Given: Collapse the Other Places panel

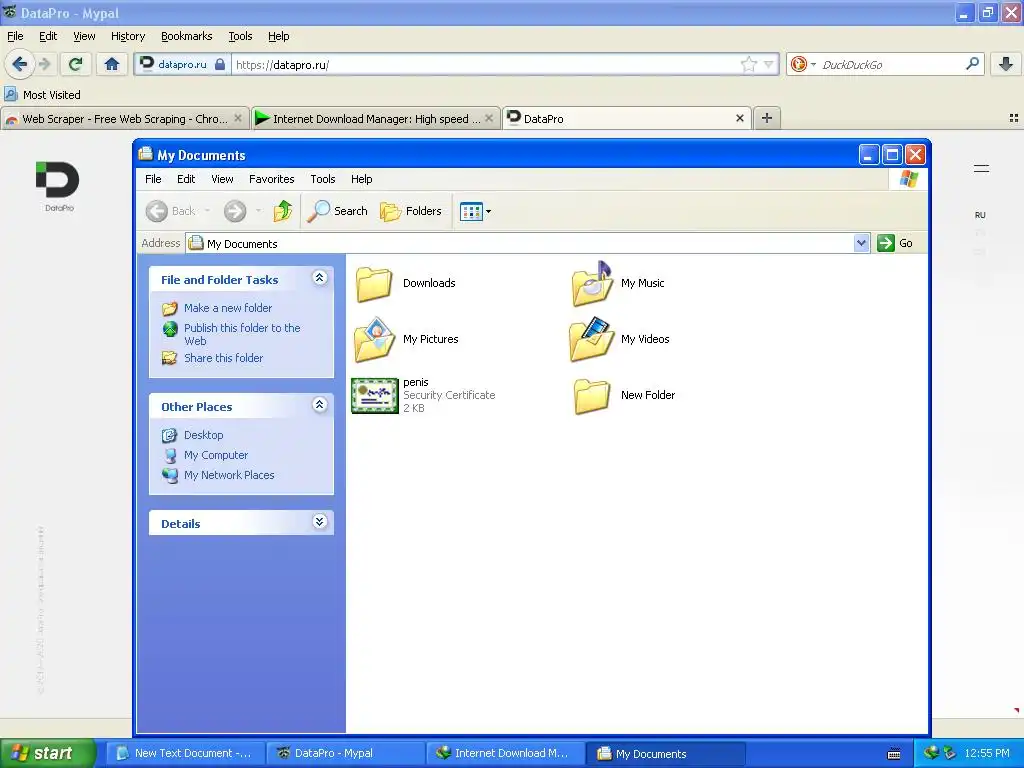Looking at the screenshot, I should click(x=319, y=405).
